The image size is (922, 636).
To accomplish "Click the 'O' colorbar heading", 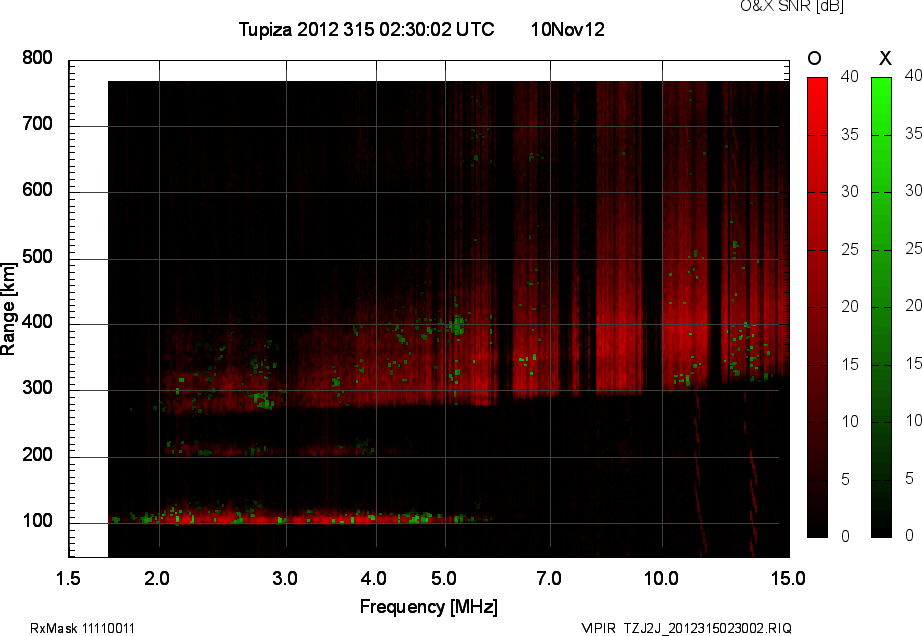I will tap(814, 58).
